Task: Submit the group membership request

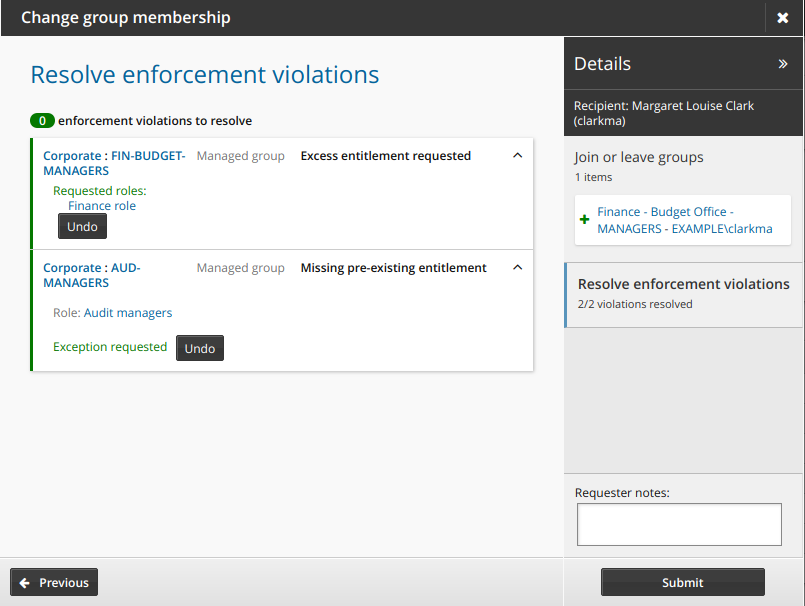Action: 682,583
